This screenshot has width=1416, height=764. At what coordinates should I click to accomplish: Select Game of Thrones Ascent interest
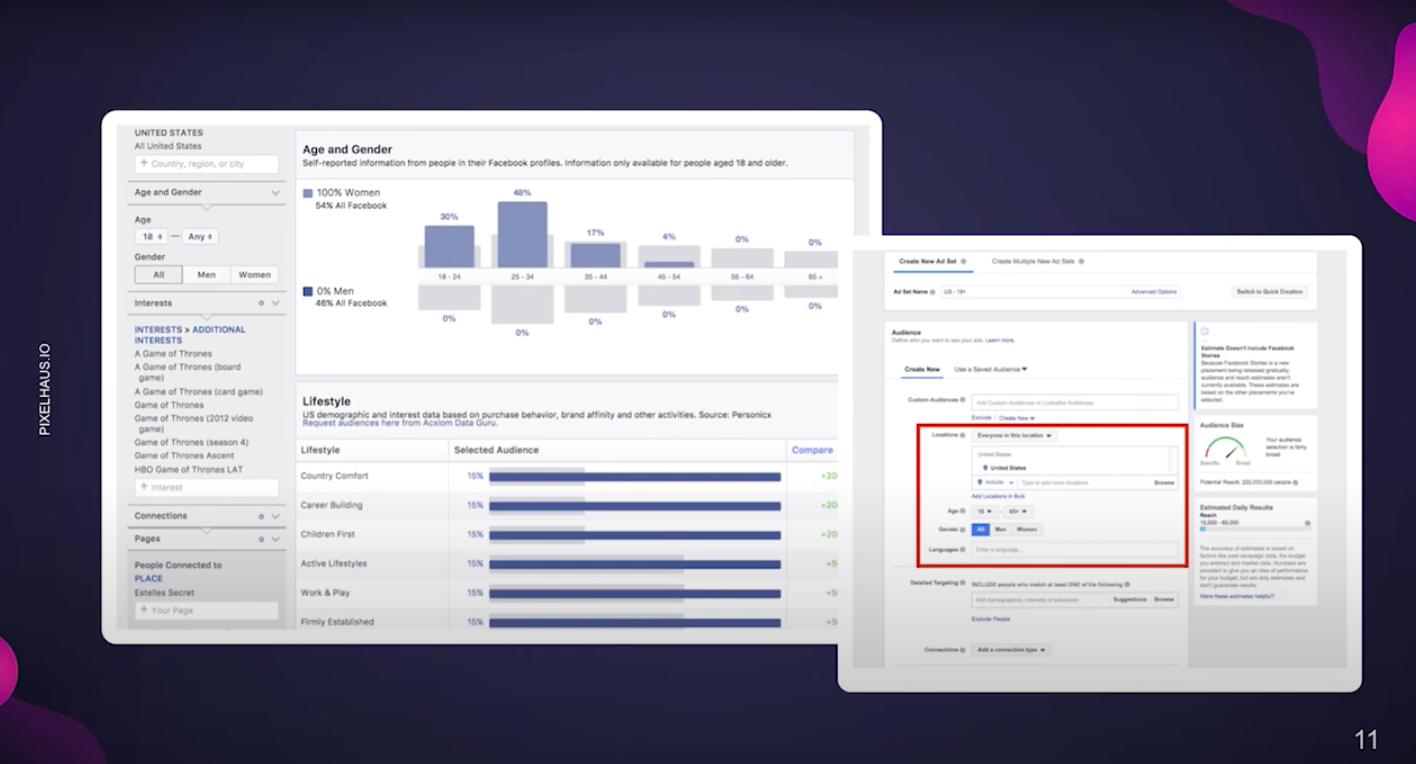tap(184, 455)
